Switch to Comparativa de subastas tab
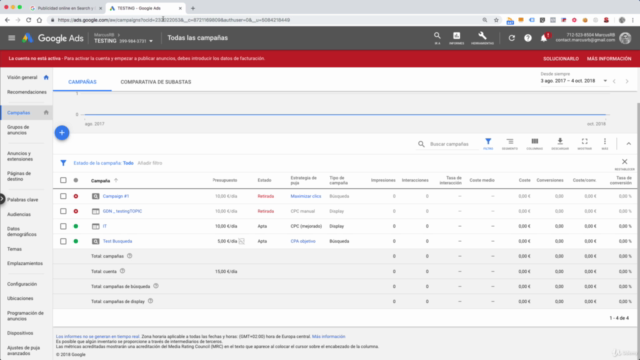This screenshot has width=640, height=360. (x=156, y=82)
